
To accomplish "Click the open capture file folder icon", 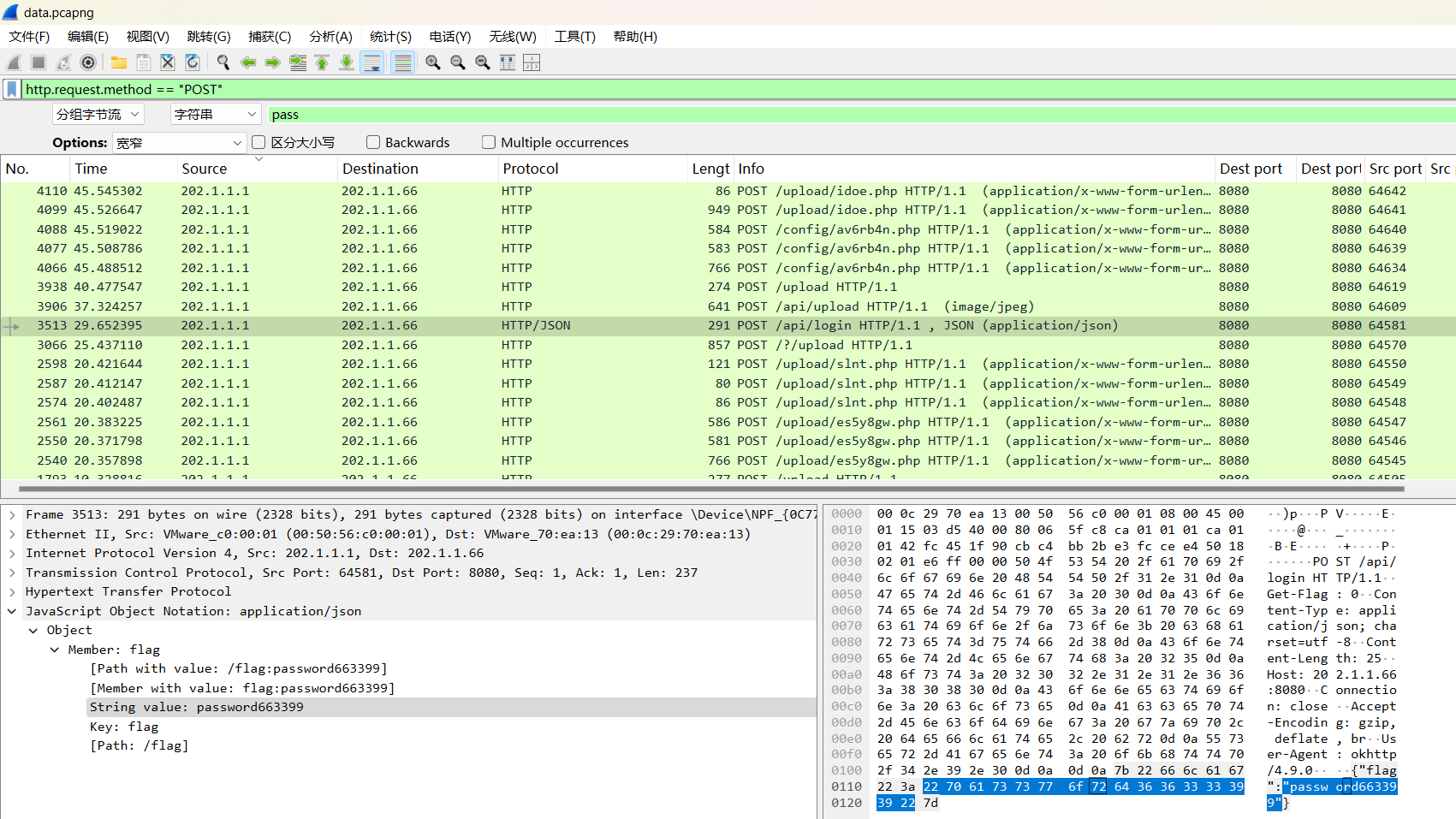I will [119, 62].
